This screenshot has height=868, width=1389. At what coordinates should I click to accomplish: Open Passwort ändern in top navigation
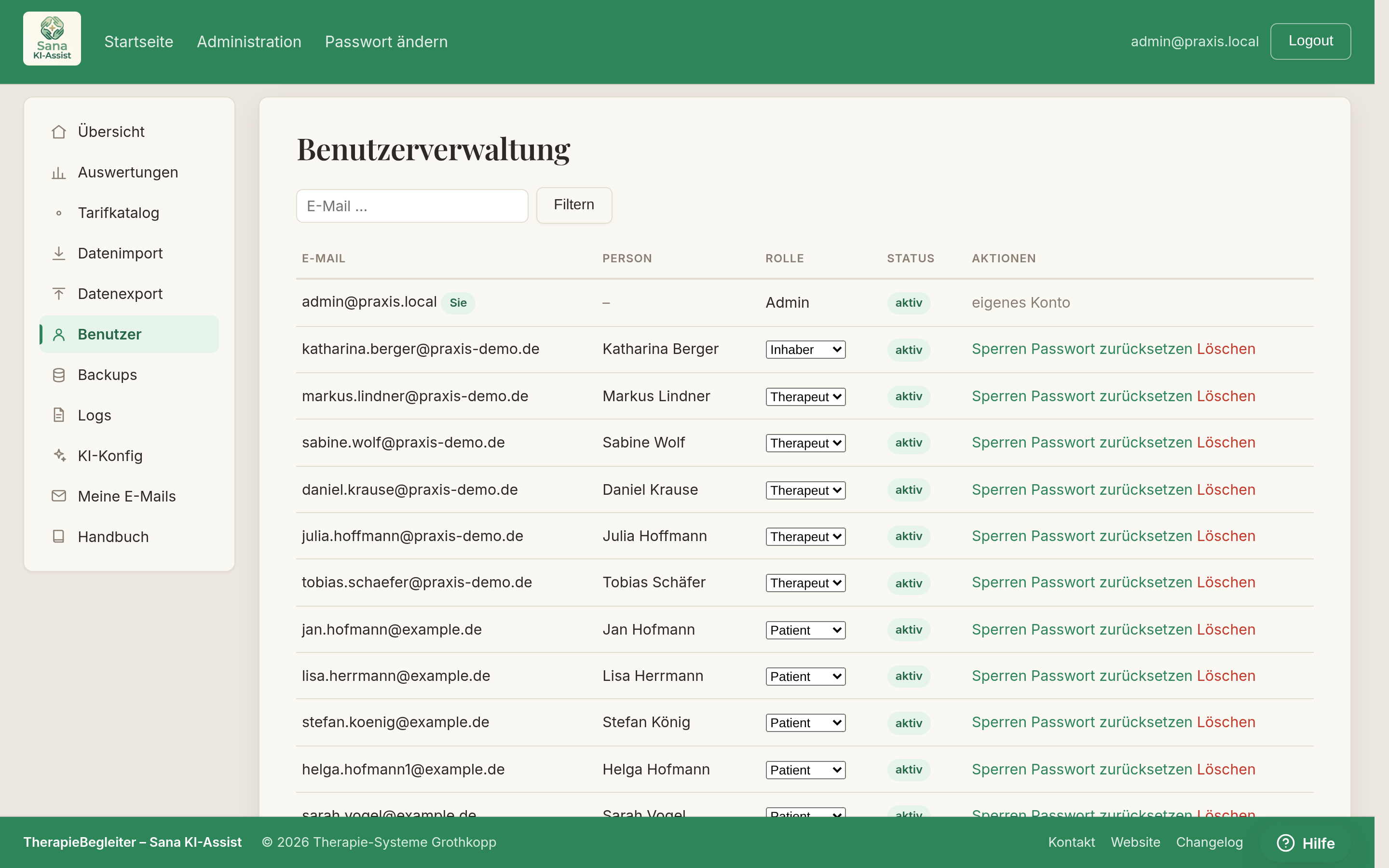386,41
